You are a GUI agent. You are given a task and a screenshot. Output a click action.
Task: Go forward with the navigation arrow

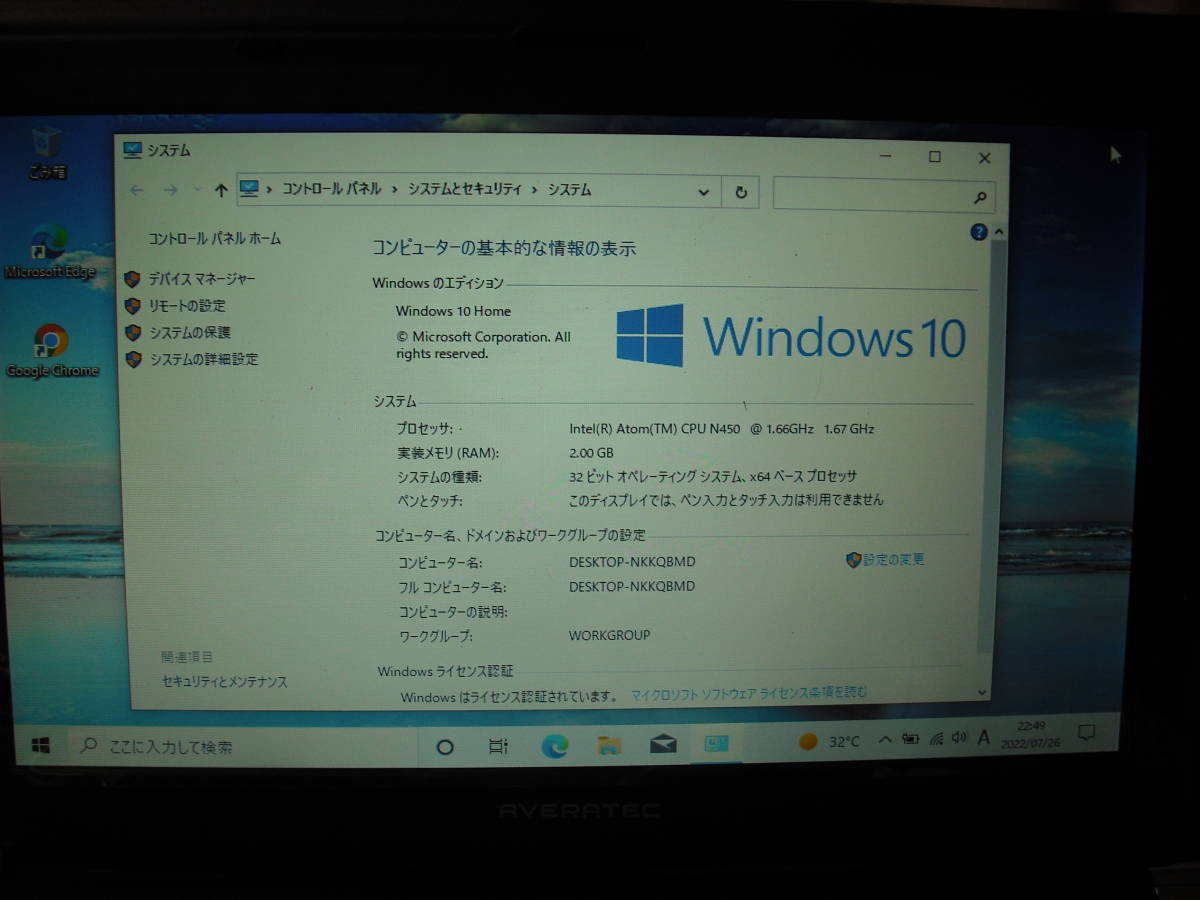point(170,190)
